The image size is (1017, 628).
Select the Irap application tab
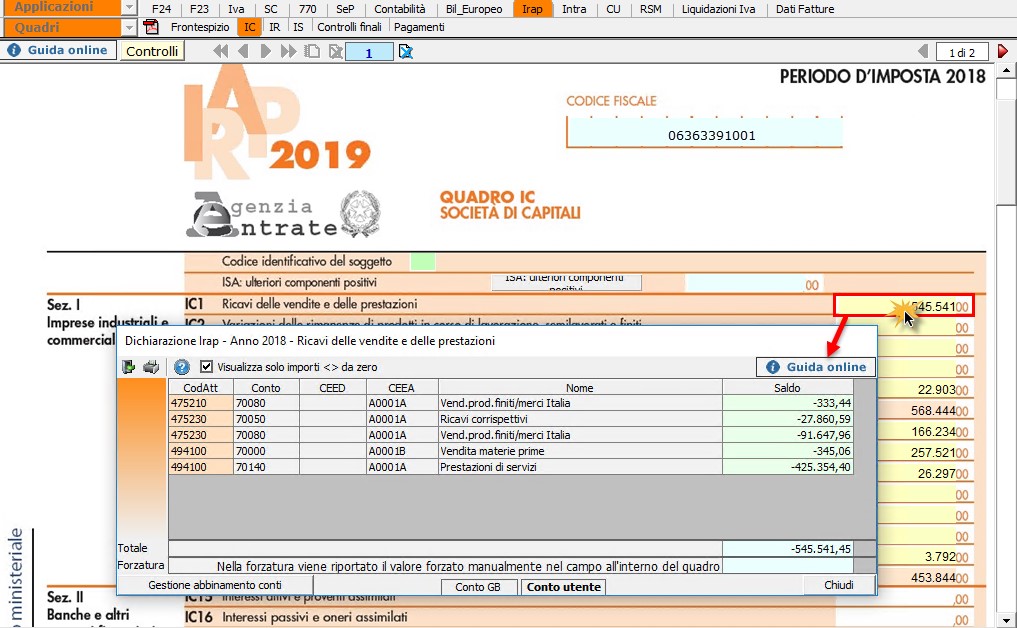532,9
